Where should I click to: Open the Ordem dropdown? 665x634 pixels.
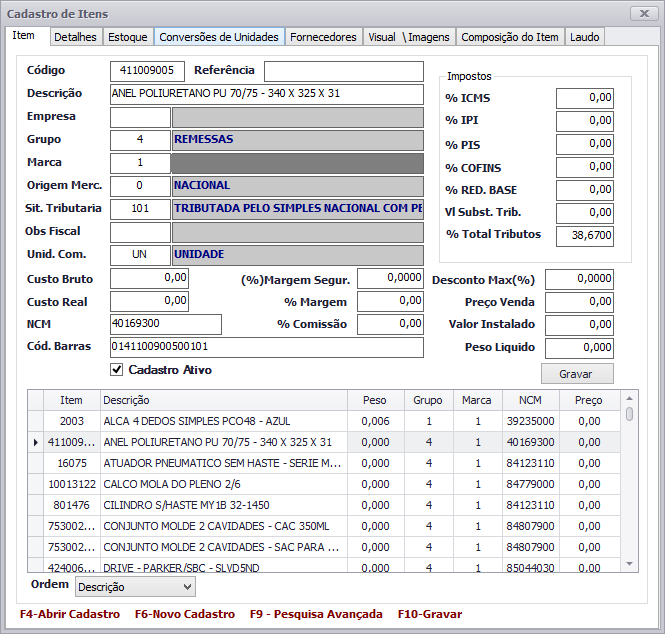[135, 587]
